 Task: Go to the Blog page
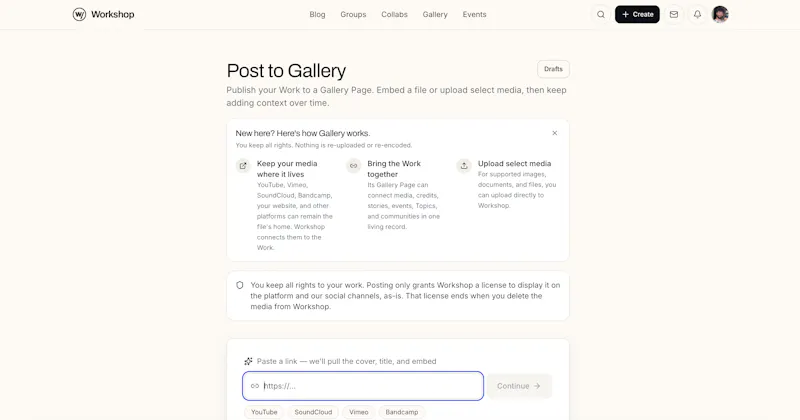(x=317, y=14)
